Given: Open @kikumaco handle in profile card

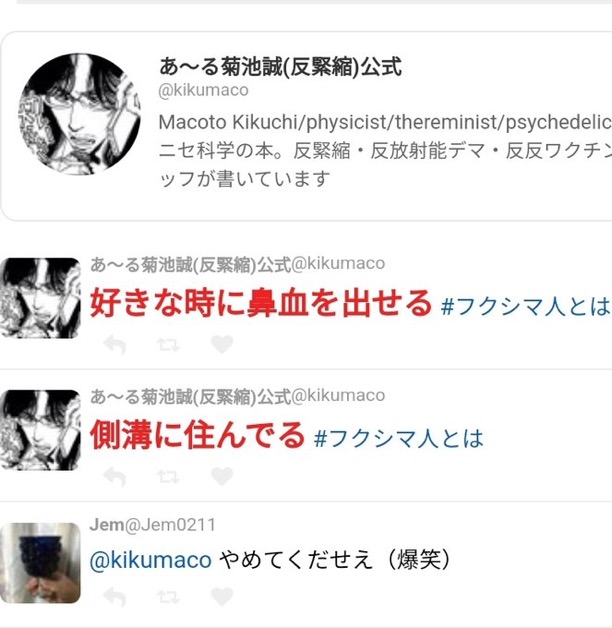Looking at the screenshot, I should pos(203,90).
